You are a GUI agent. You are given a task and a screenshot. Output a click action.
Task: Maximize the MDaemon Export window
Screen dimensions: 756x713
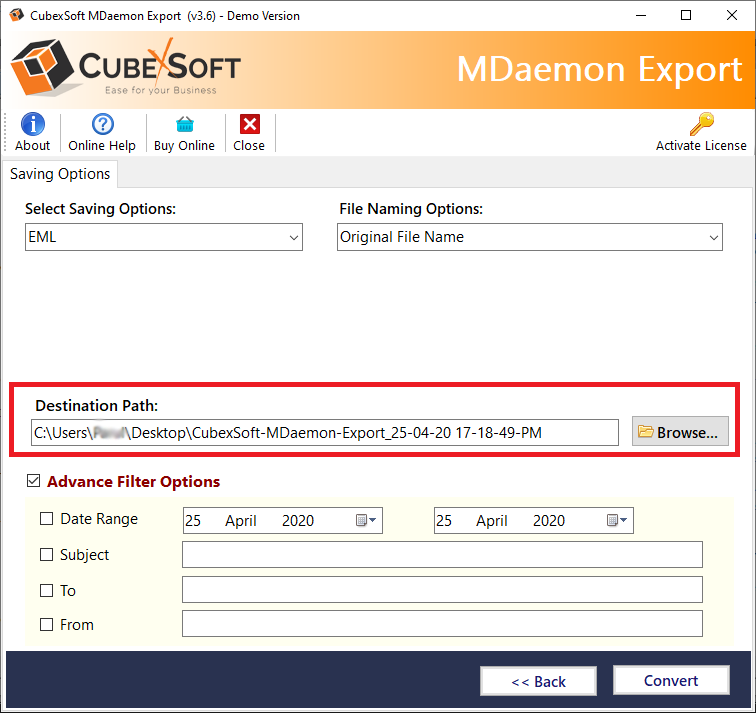(x=686, y=15)
